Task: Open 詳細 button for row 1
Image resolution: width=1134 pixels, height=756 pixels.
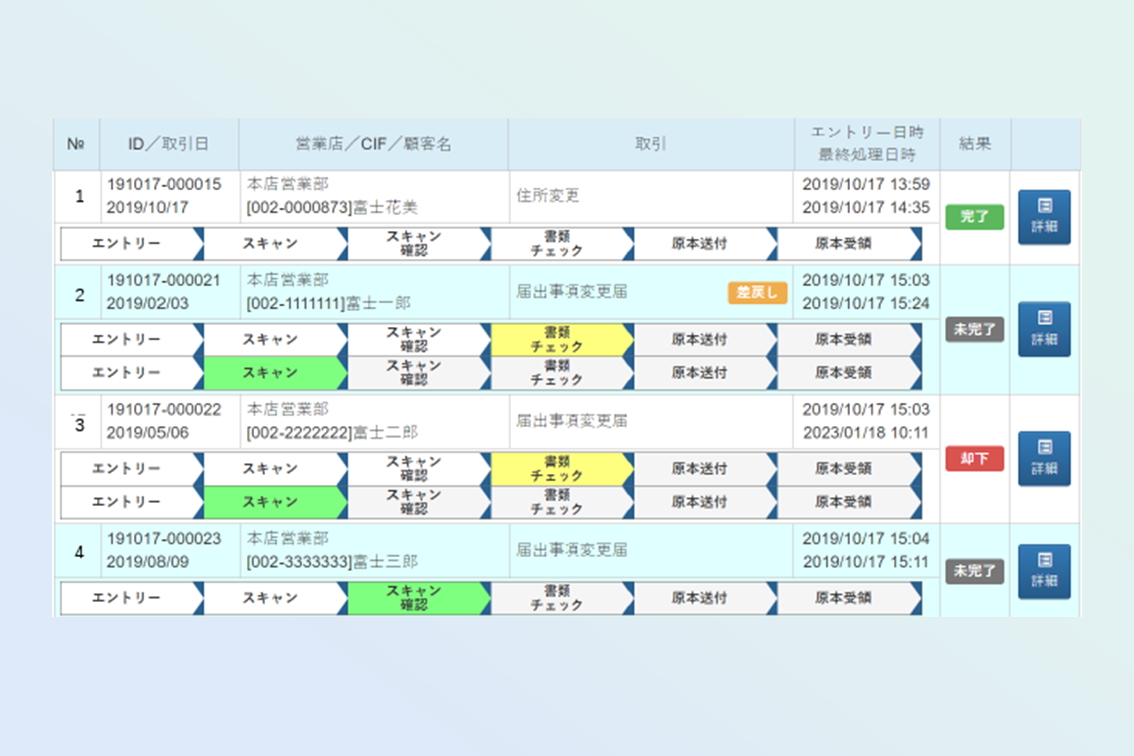Action: coord(1044,217)
